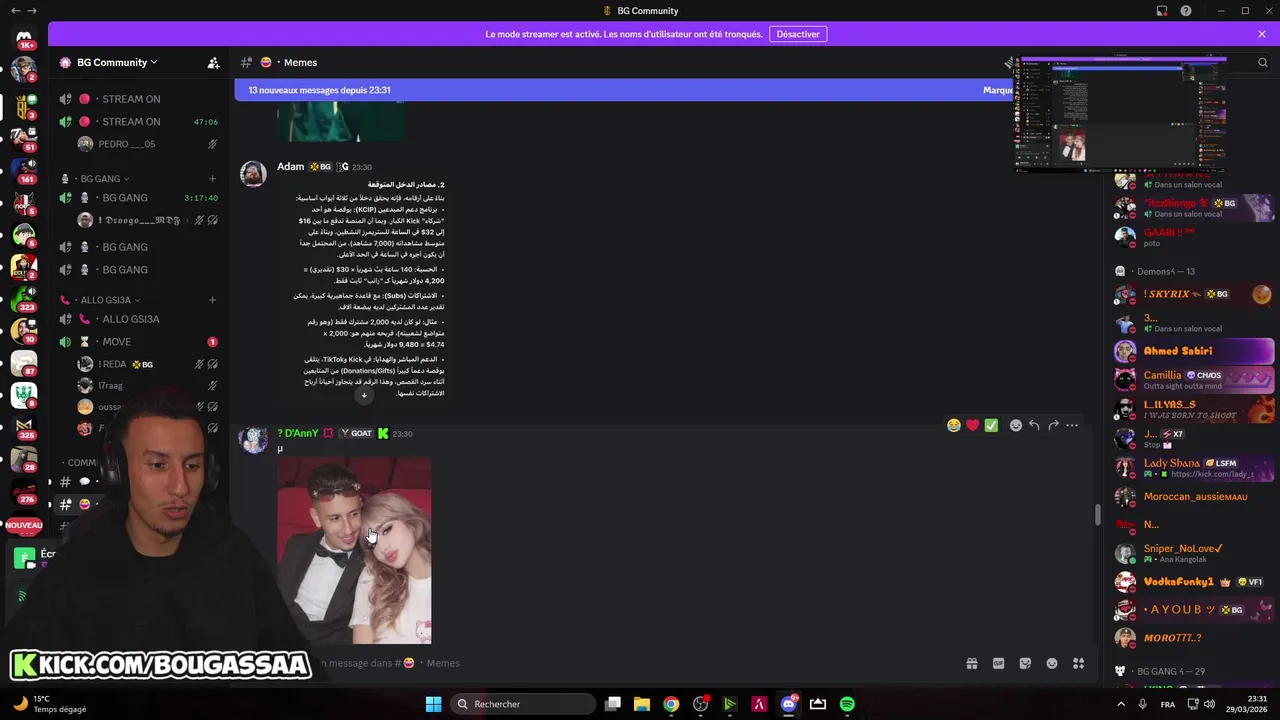The height and width of the screenshot is (720, 1280).
Task: Mark messages as read with Marquer
Action: pos(998,90)
